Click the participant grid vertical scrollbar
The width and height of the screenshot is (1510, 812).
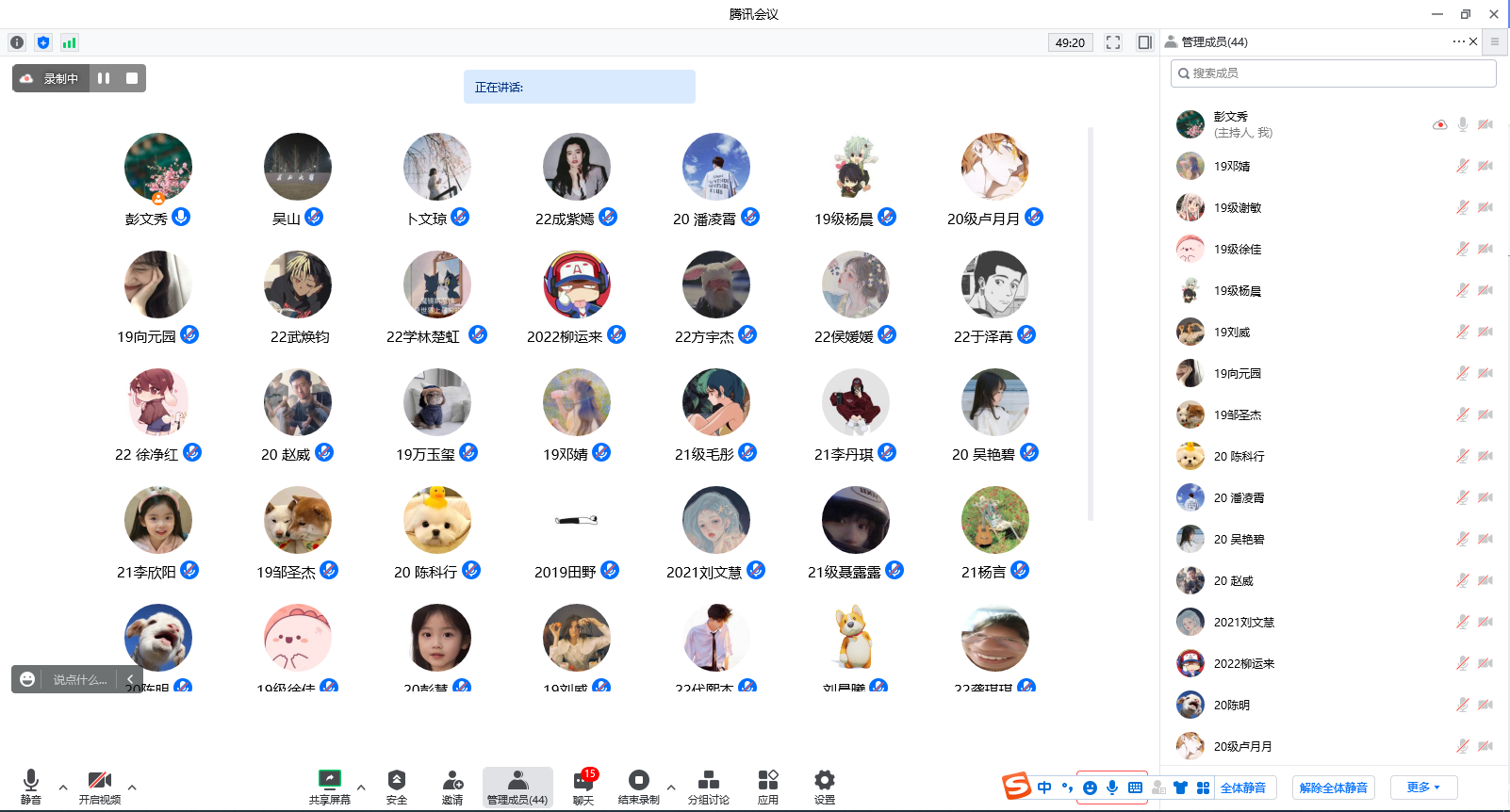(x=1091, y=320)
